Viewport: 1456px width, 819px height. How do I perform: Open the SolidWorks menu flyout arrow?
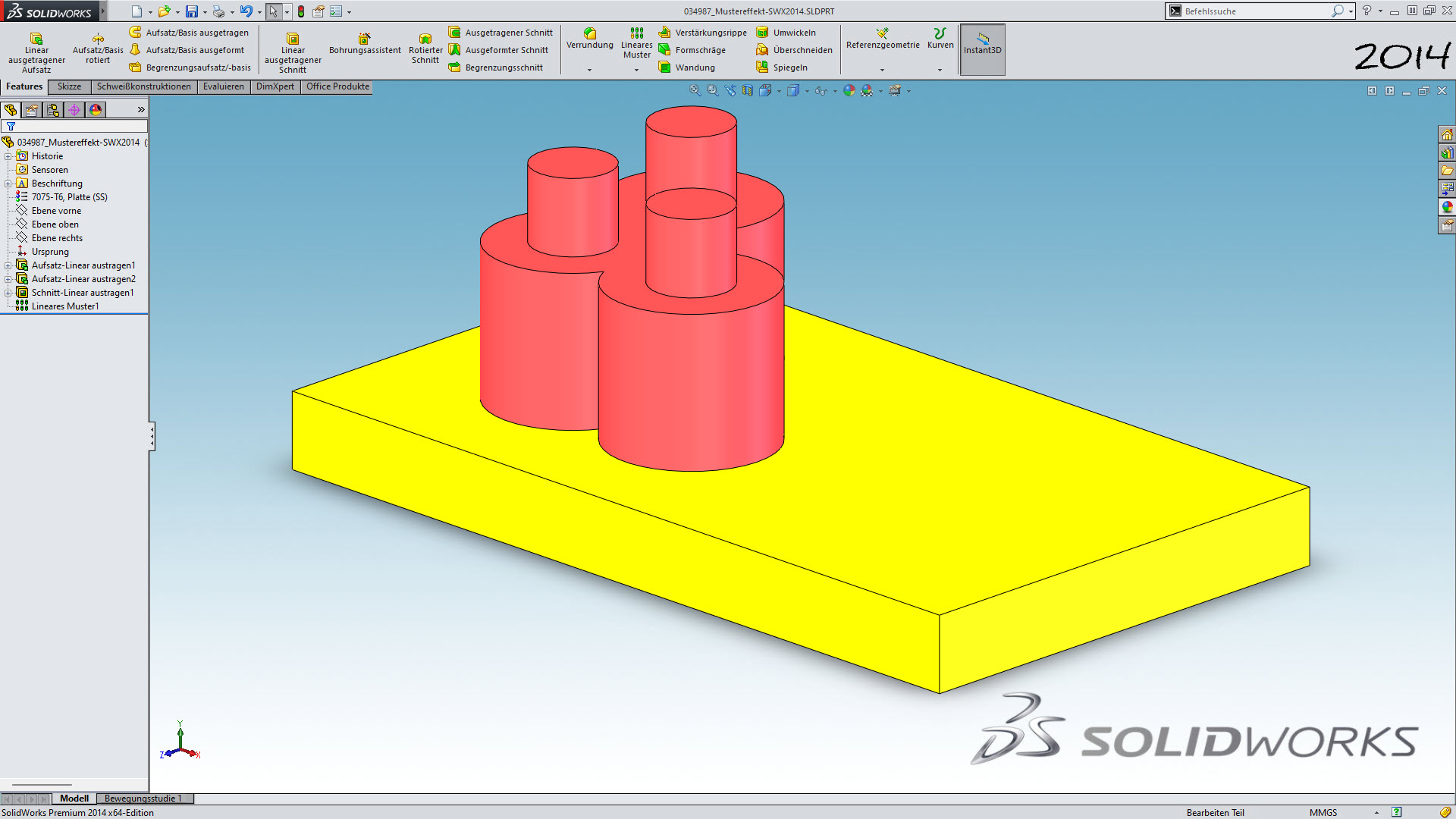[103, 11]
